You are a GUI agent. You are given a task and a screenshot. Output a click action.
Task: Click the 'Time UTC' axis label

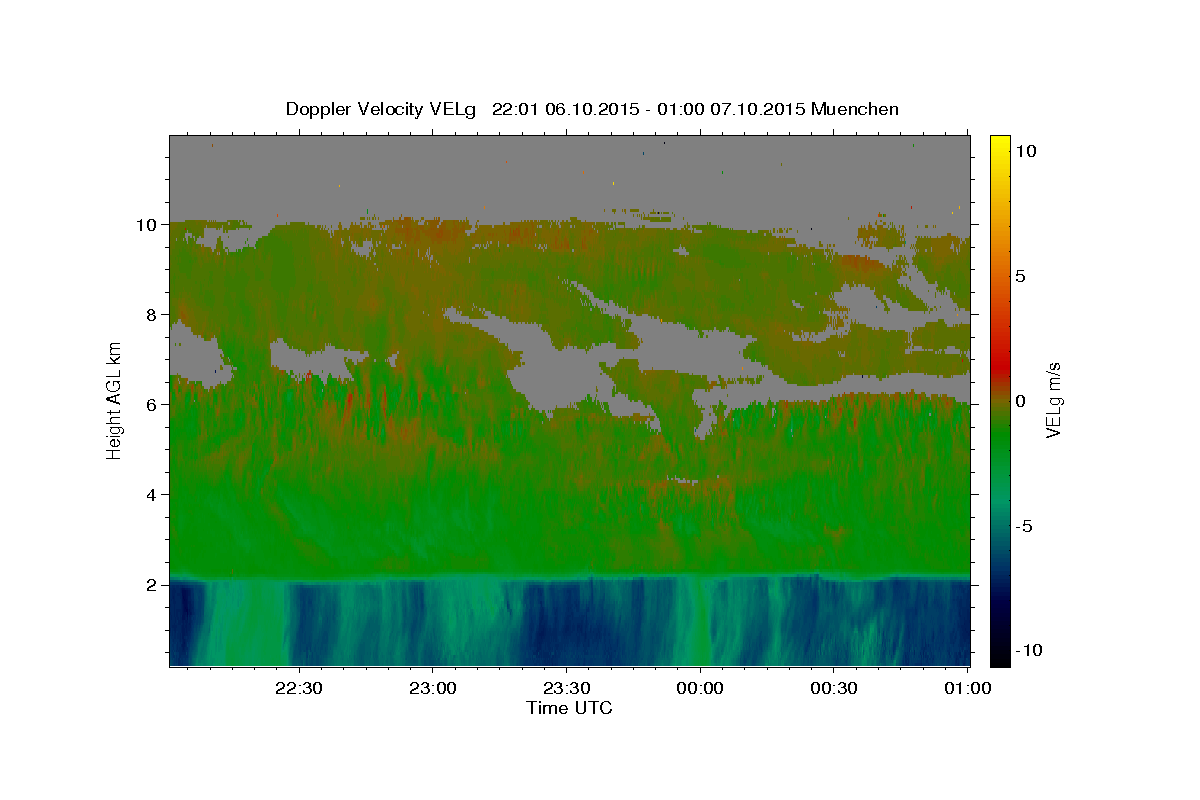coord(569,708)
